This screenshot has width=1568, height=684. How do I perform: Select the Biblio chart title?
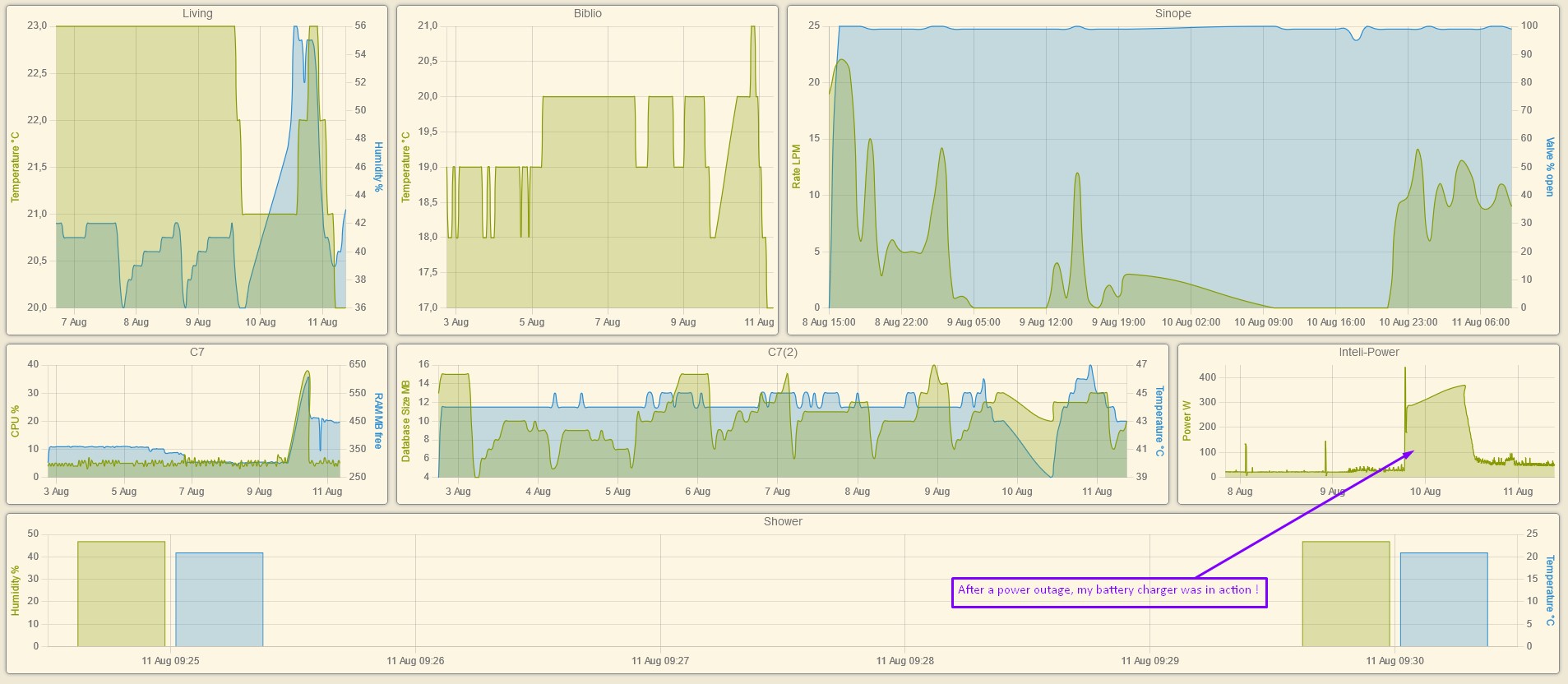coord(587,13)
